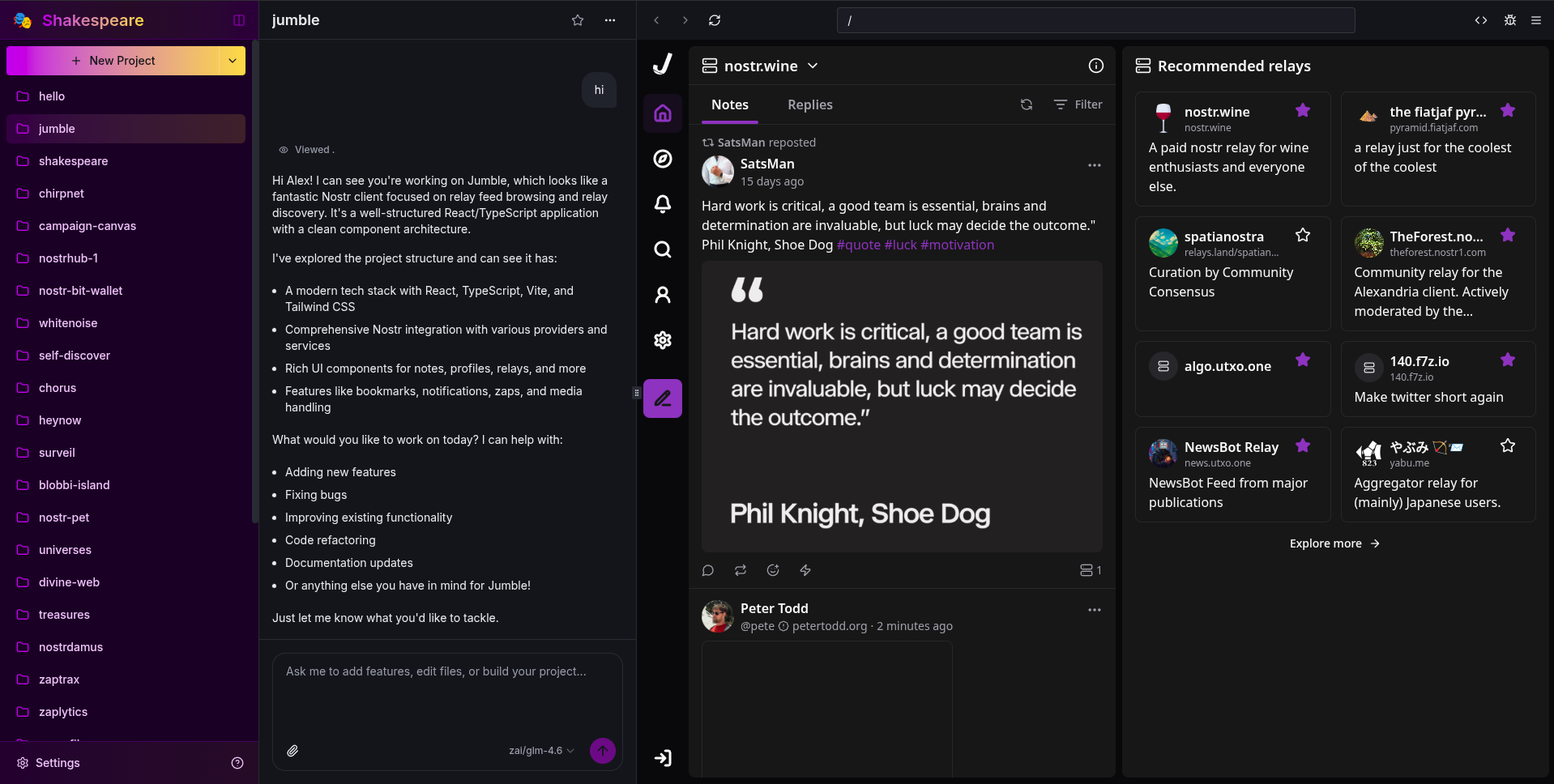
Task: Switch to the Replies tab
Action: click(809, 104)
